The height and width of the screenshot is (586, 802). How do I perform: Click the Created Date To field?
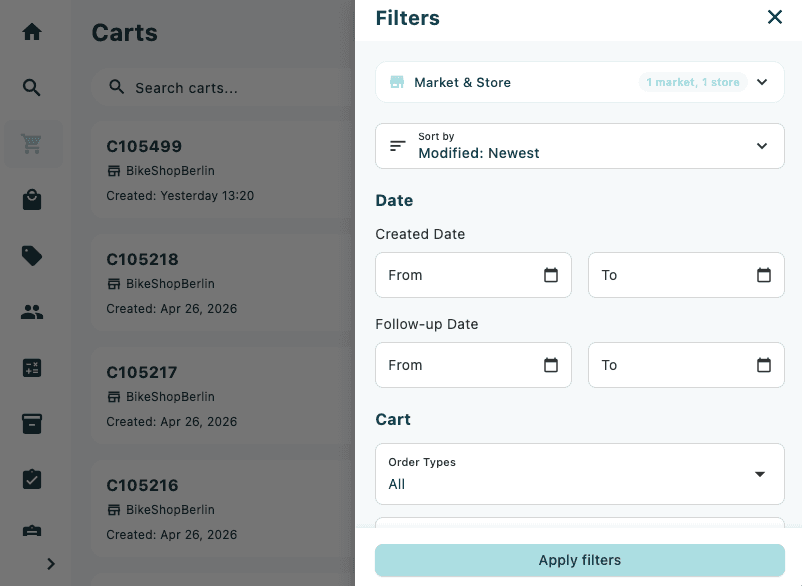click(686, 275)
